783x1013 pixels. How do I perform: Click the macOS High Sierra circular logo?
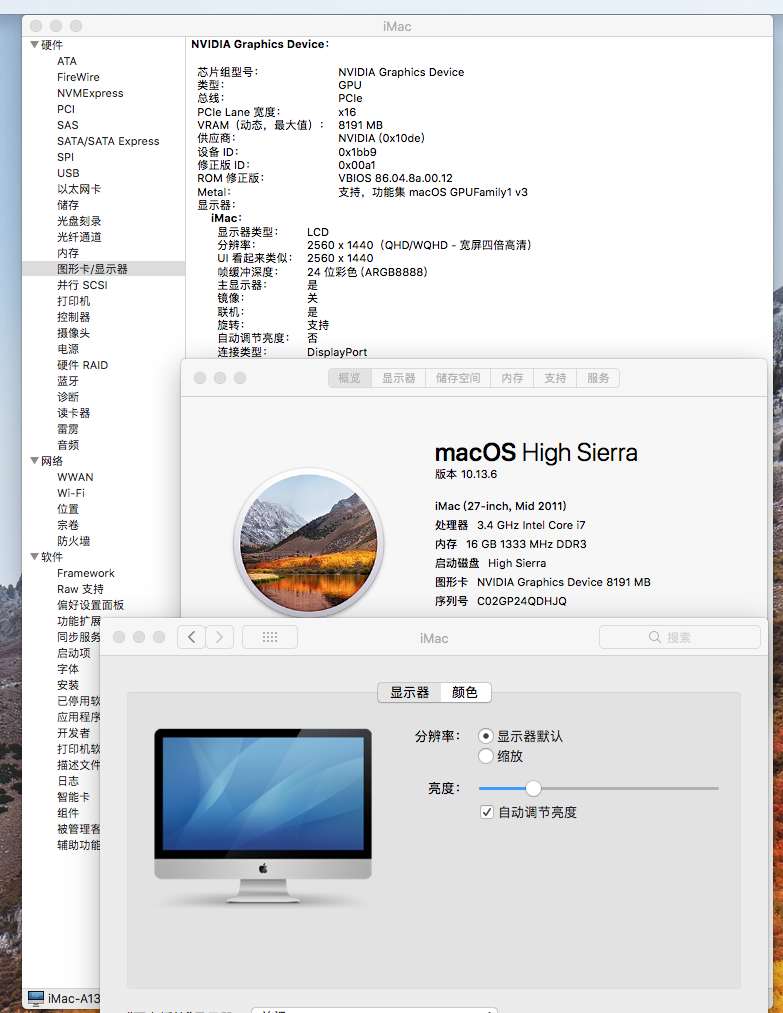click(309, 543)
